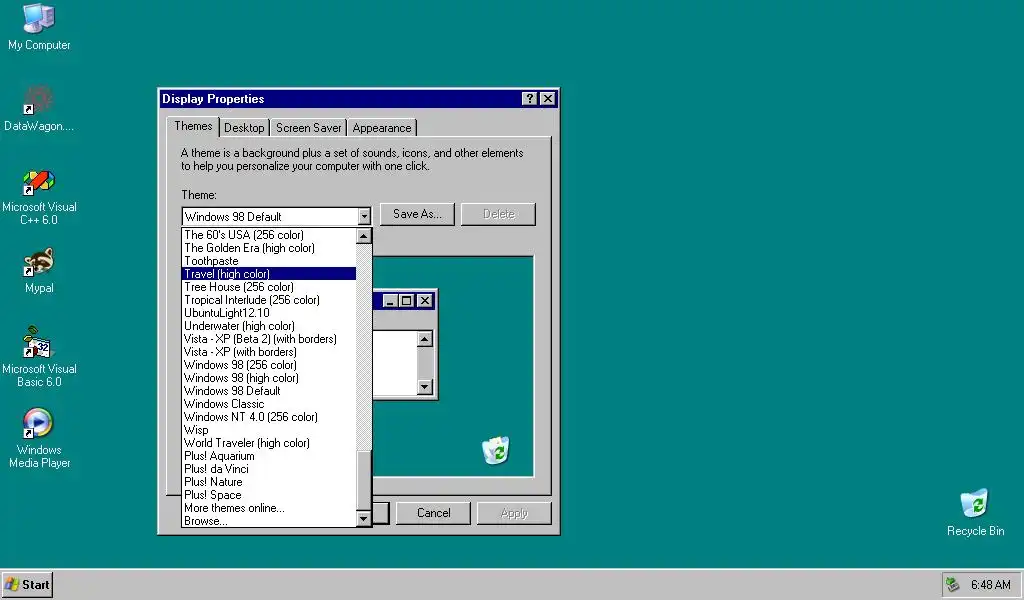The width and height of the screenshot is (1024, 600).
Task: Select the Themes tab
Action: pyautogui.click(x=193, y=126)
